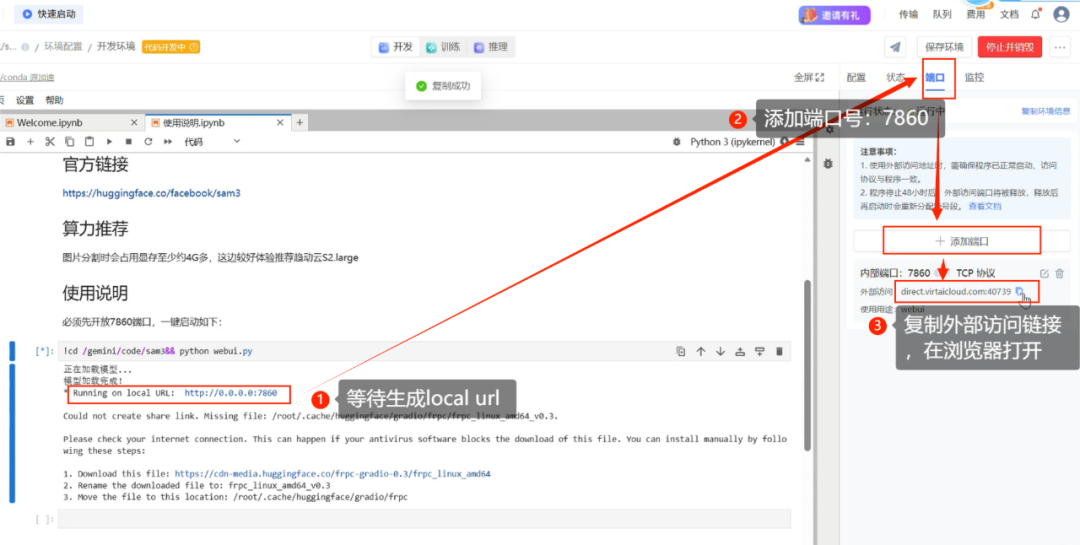This screenshot has height=545, width=1080.
Task: Open the 帮助 menu
Action: coord(54,100)
